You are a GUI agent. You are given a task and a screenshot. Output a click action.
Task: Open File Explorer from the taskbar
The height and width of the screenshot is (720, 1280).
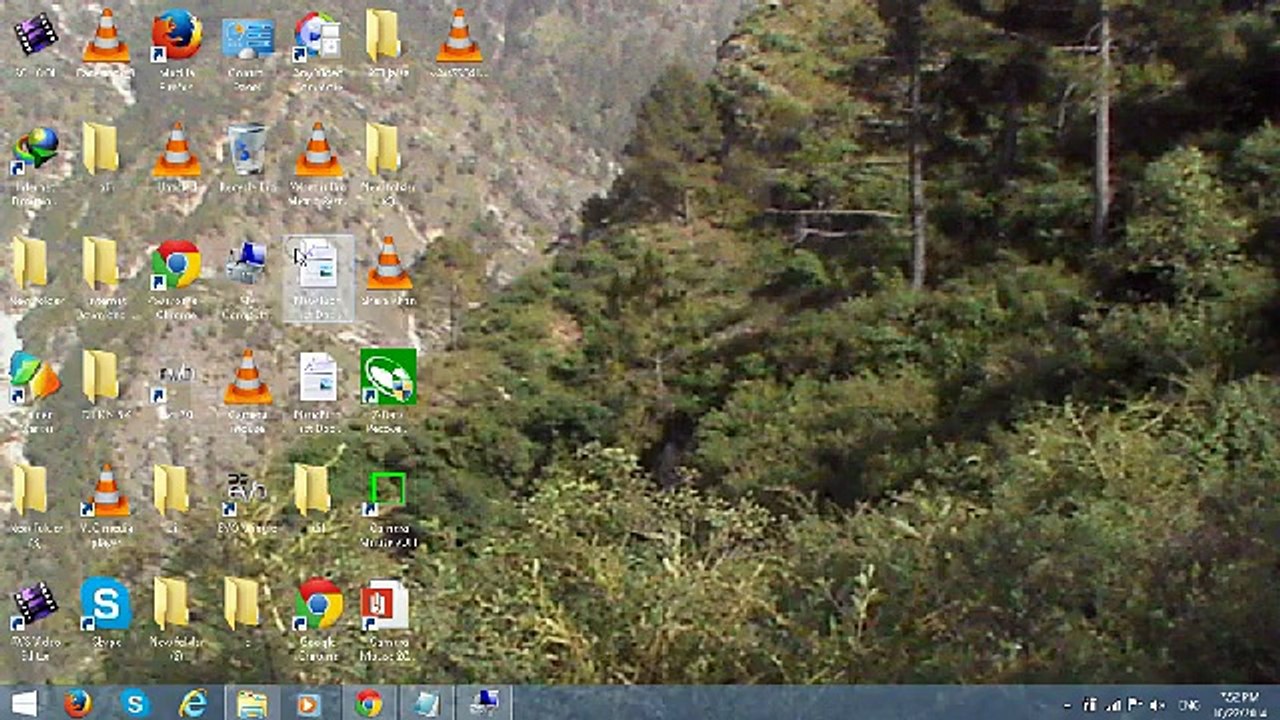(x=252, y=703)
